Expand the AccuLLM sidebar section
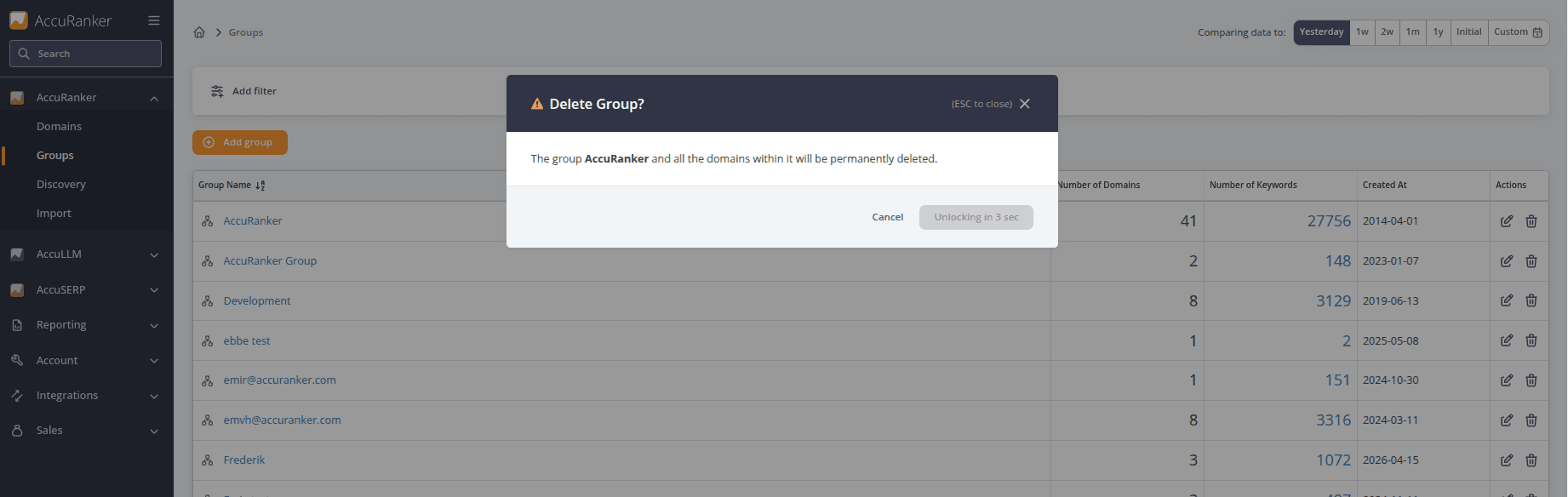Image resolution: width=1568 pixels, height=497 pixels. pyautogui.click(x=154, y=254)
